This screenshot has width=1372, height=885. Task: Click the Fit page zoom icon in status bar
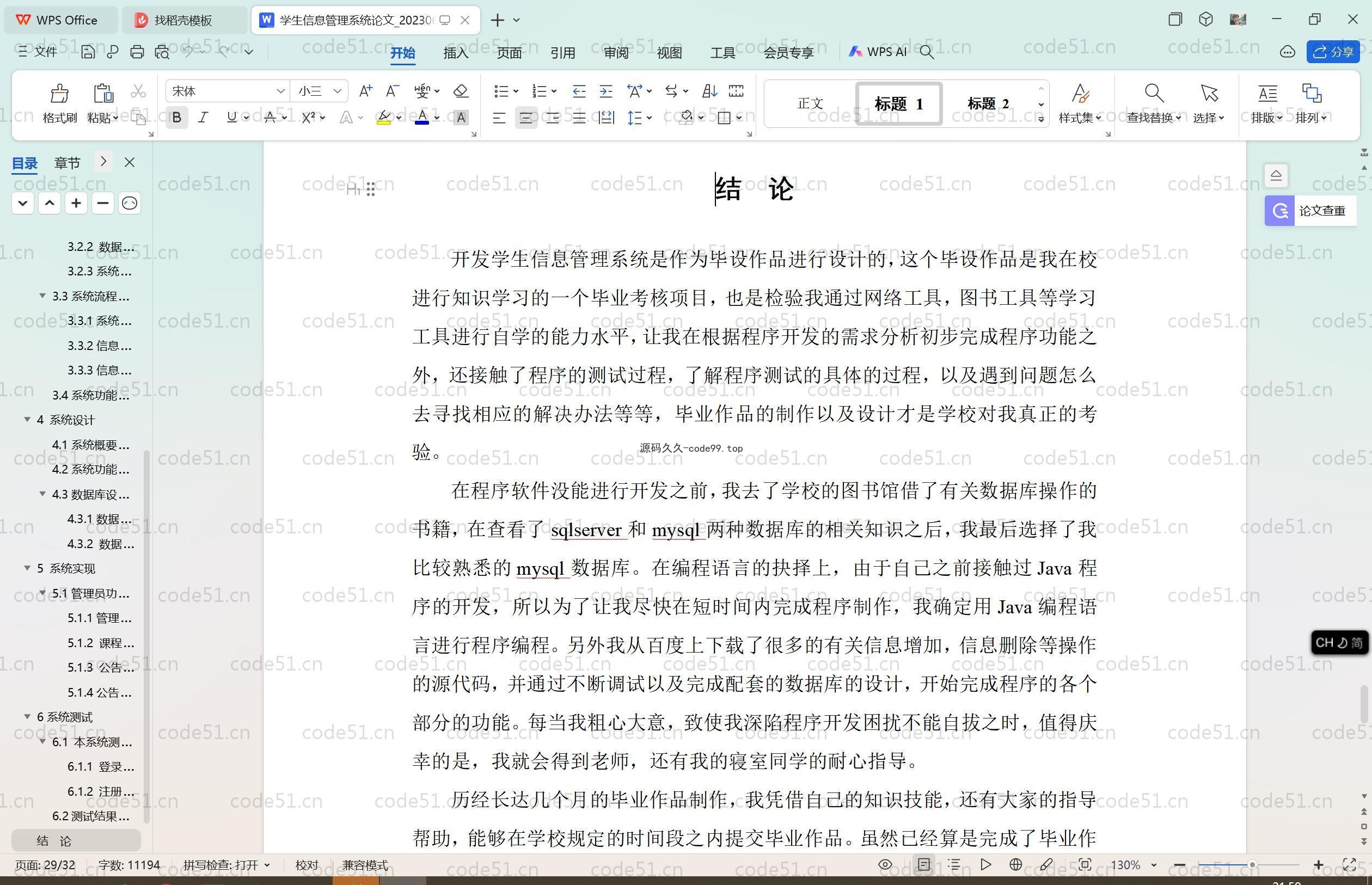coord(1085,864)
